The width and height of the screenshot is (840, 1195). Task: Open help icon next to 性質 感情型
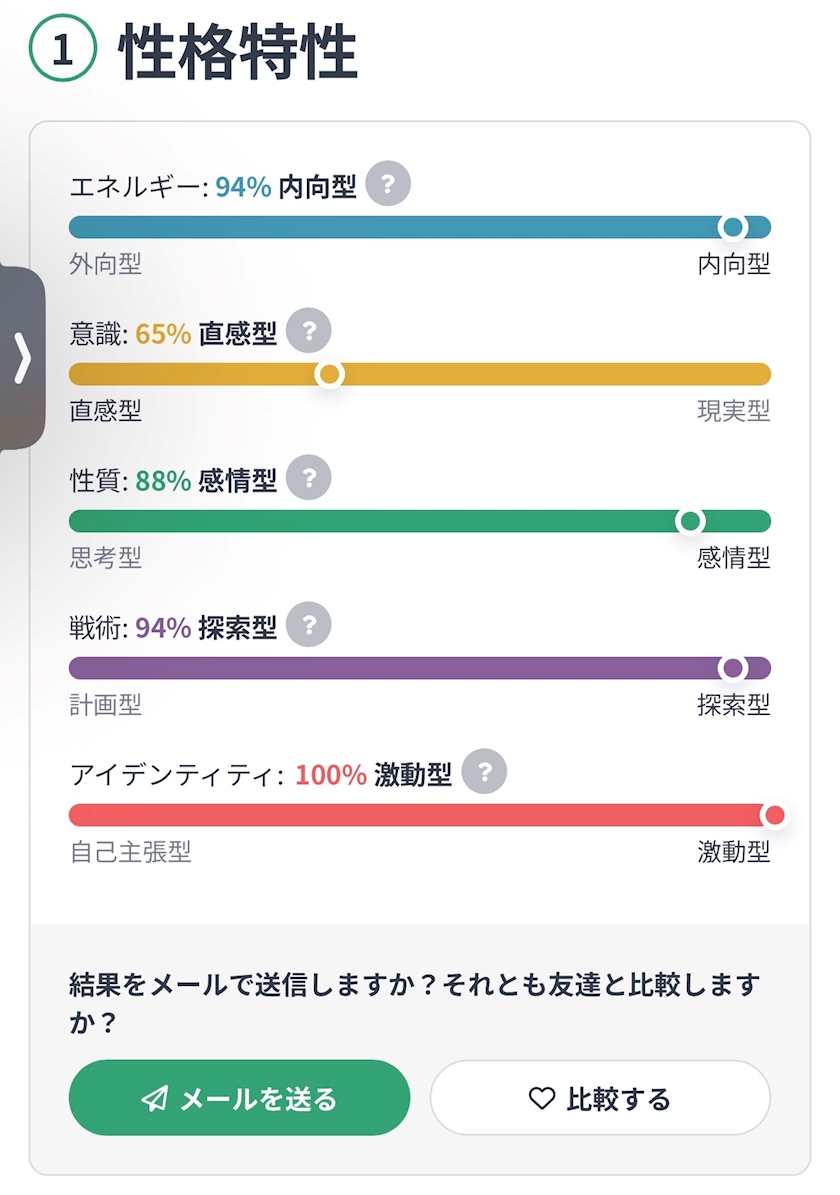[x=309, y=478]
